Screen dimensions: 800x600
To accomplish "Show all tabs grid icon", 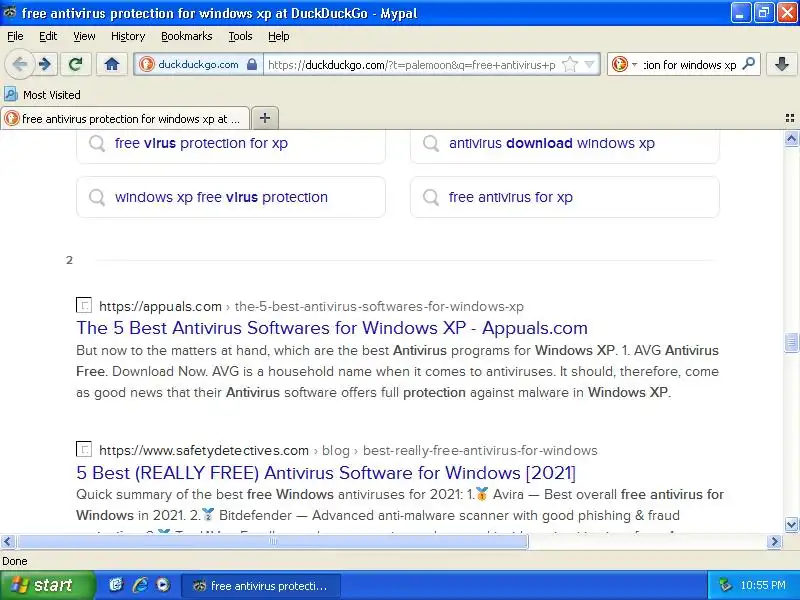I will 789,118.
